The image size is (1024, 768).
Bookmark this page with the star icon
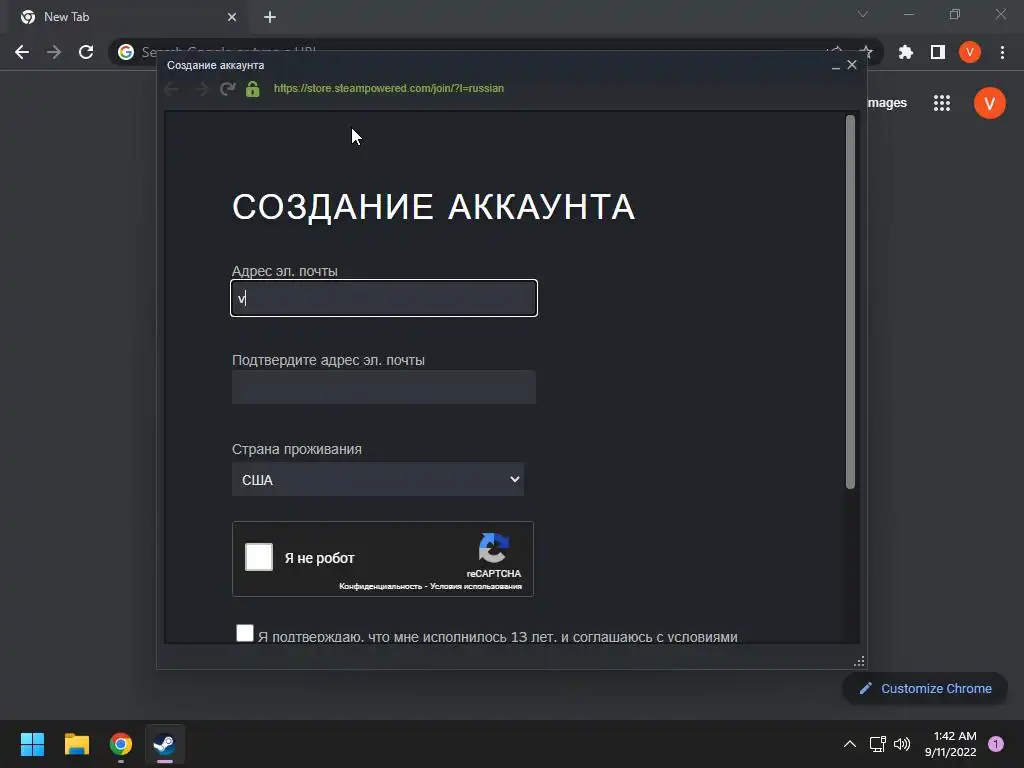tap(866, 52)
